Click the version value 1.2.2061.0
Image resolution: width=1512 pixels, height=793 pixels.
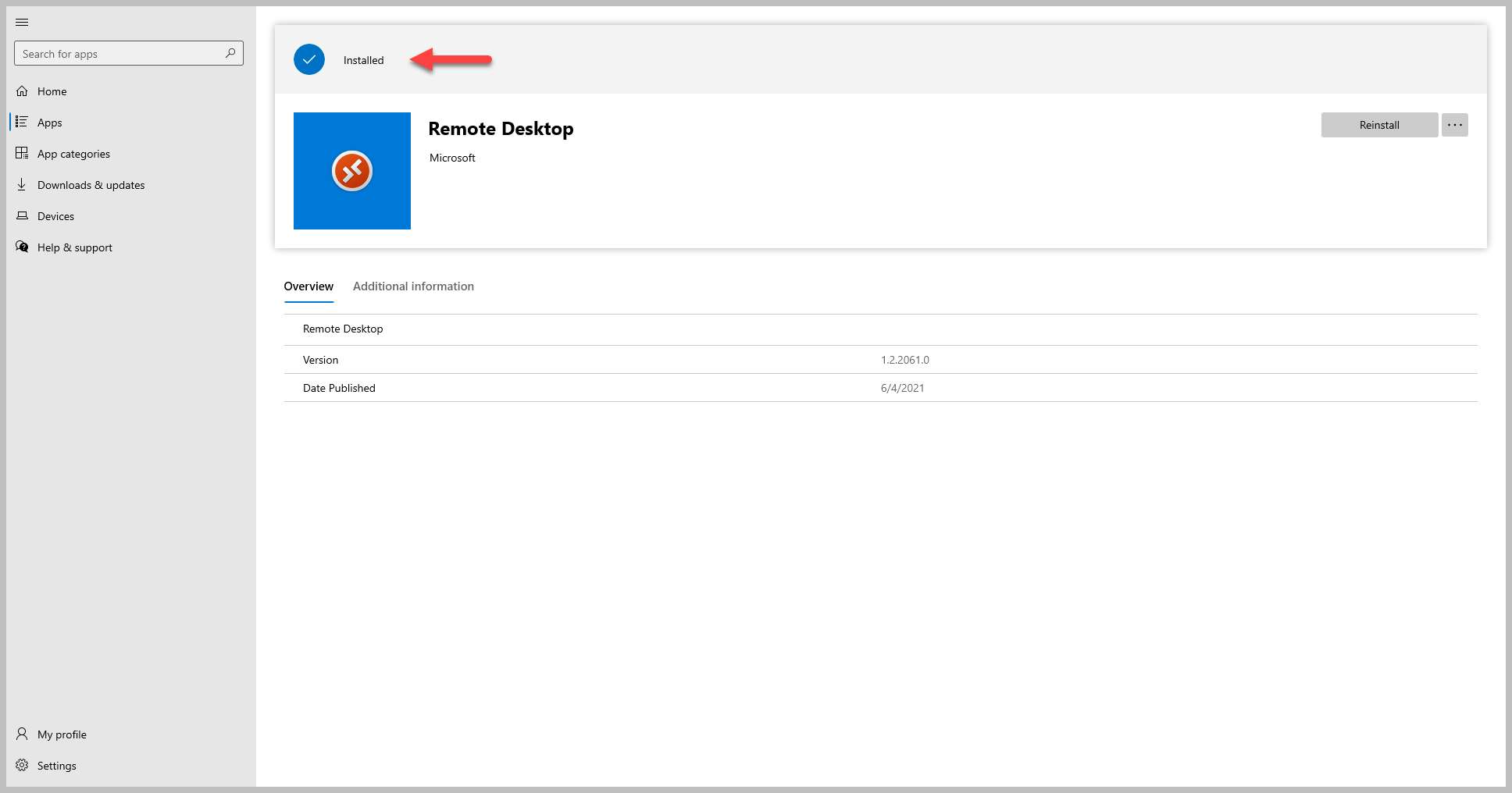pyautogui.click(x=905, y=360)
